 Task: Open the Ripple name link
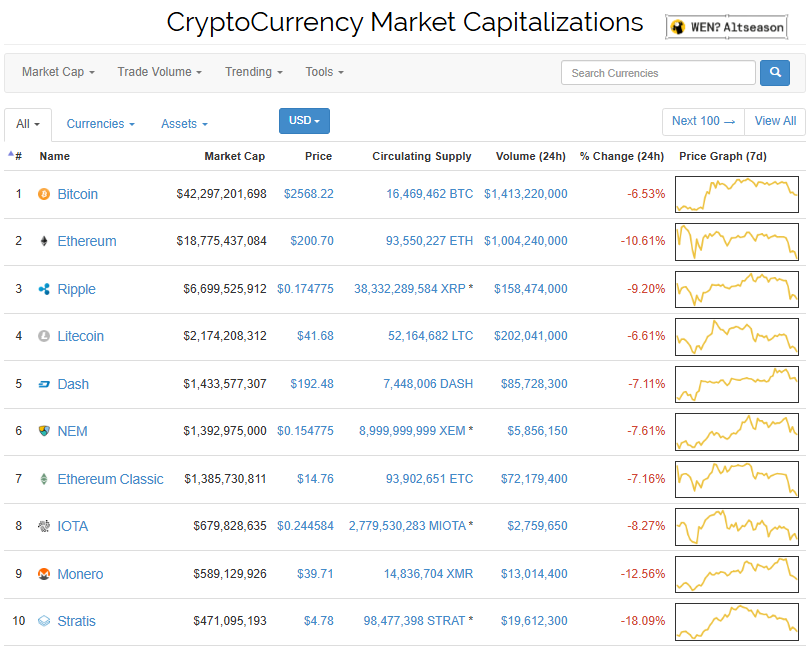[x=76, y=289]
